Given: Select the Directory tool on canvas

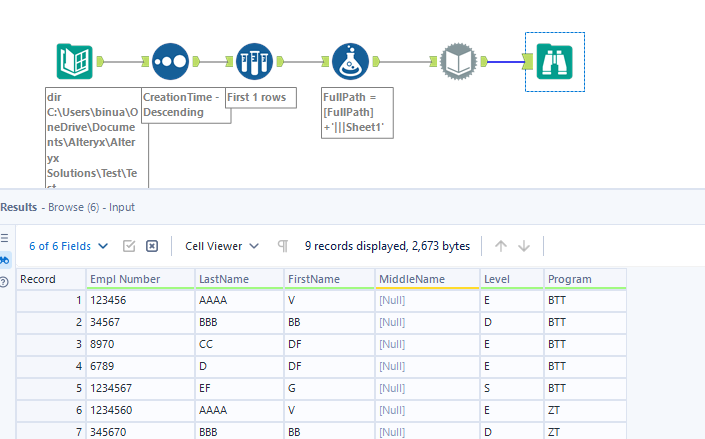Looking at the screenshot, I should tap(75, 61).
